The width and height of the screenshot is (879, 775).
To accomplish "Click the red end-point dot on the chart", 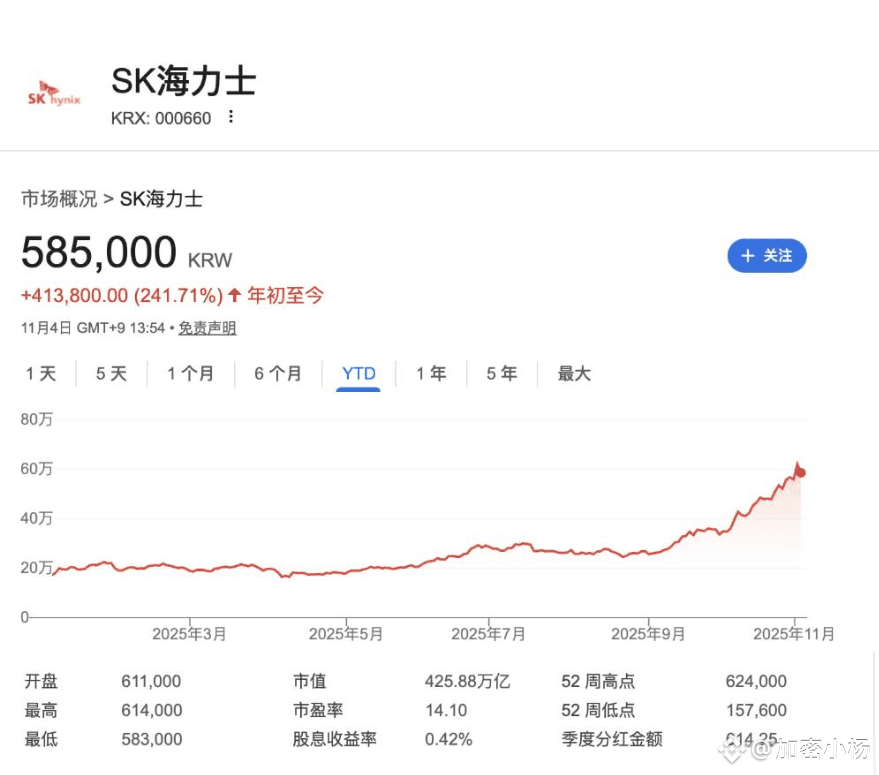I will pyautogui.click(x=801, y=473).
